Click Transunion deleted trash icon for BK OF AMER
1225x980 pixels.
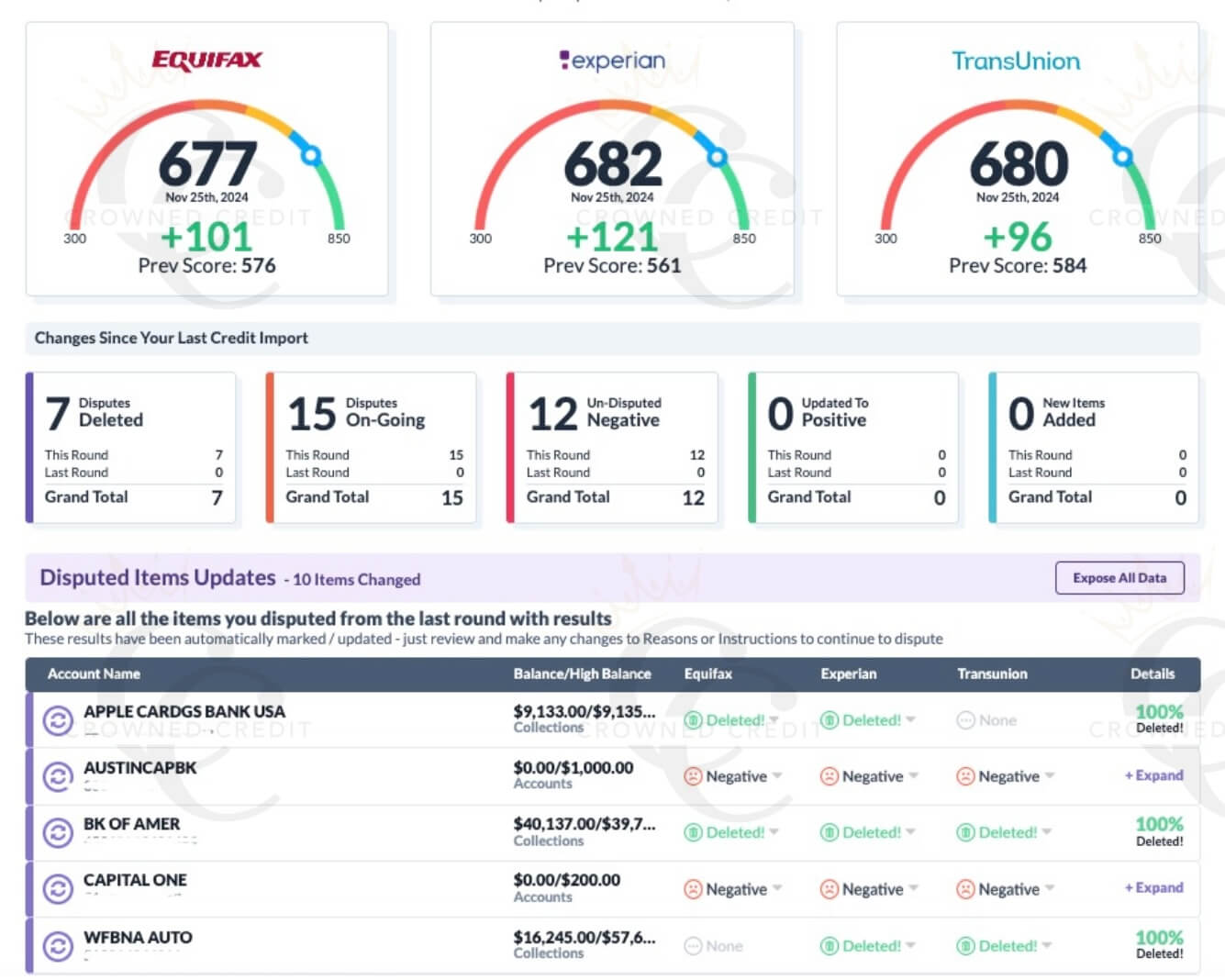(965, 832)
